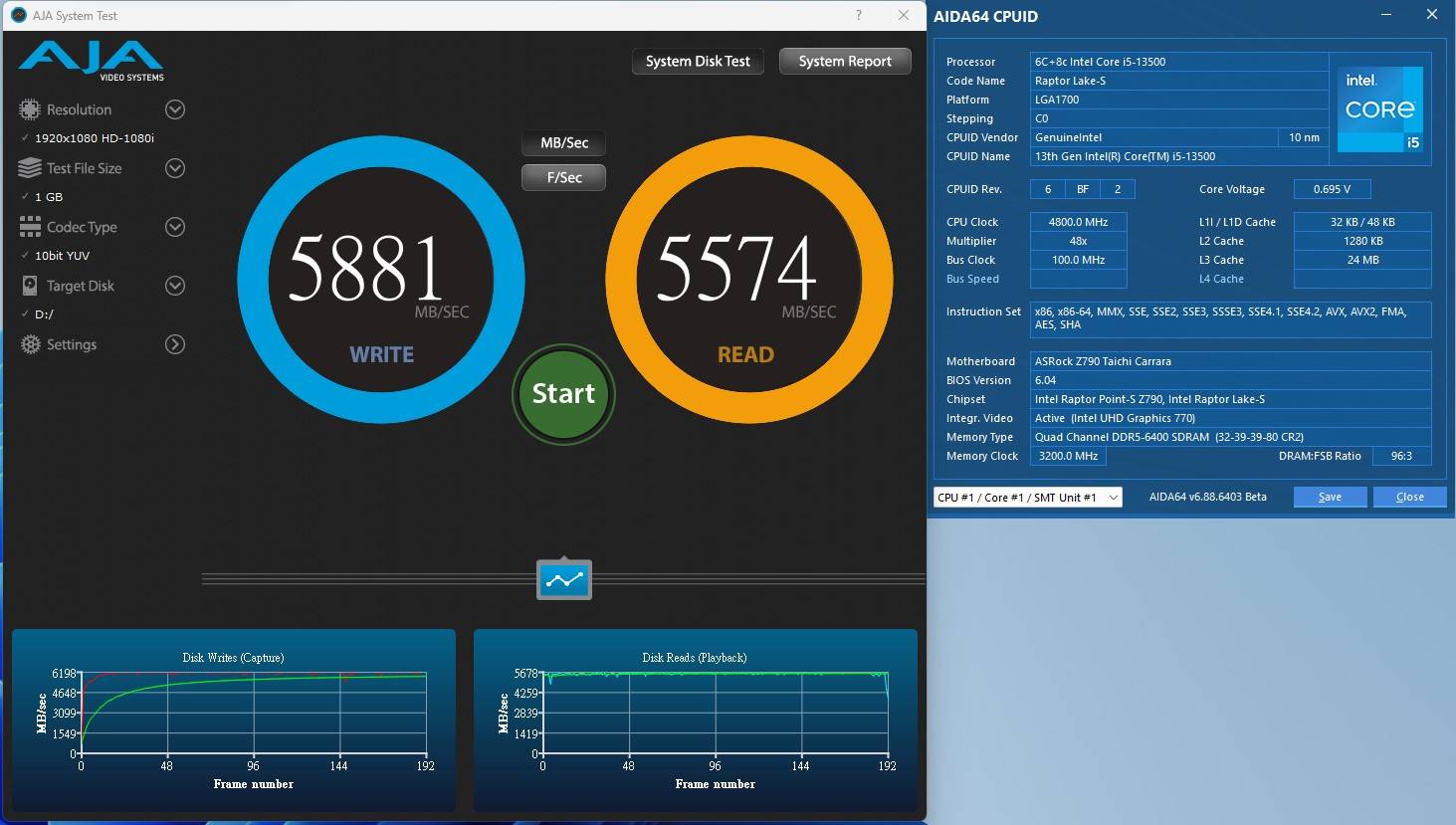This screenshot has height=825, width=1456.
Task: Click the Test File Size stack icon
Action: tap(30, 168)
